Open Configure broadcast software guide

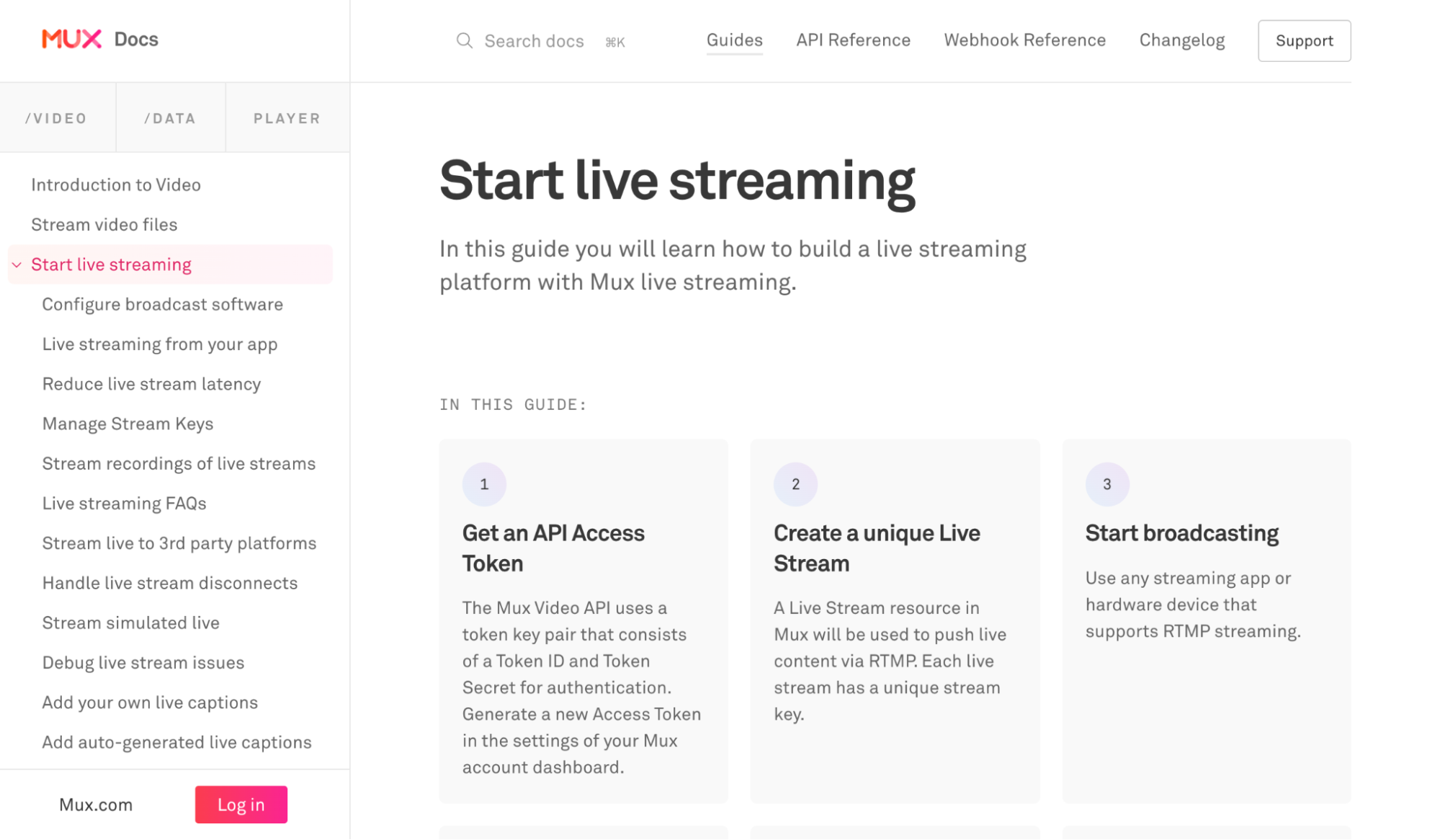(x=163, y=305)
